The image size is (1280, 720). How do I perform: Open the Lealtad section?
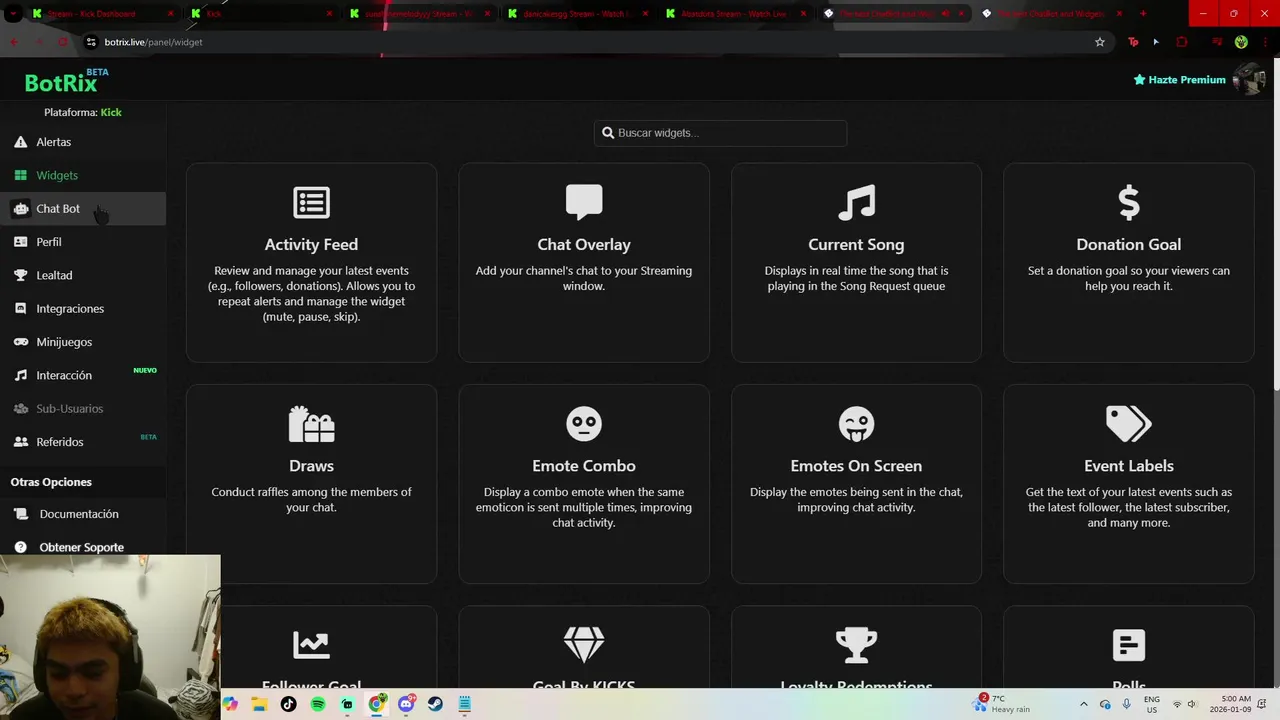(83, 275)
